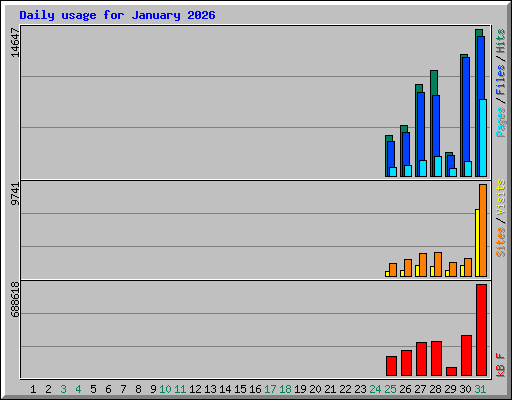512x400 pixels.
Task: Click the blue Files bar for day 27
Action: 421,126
